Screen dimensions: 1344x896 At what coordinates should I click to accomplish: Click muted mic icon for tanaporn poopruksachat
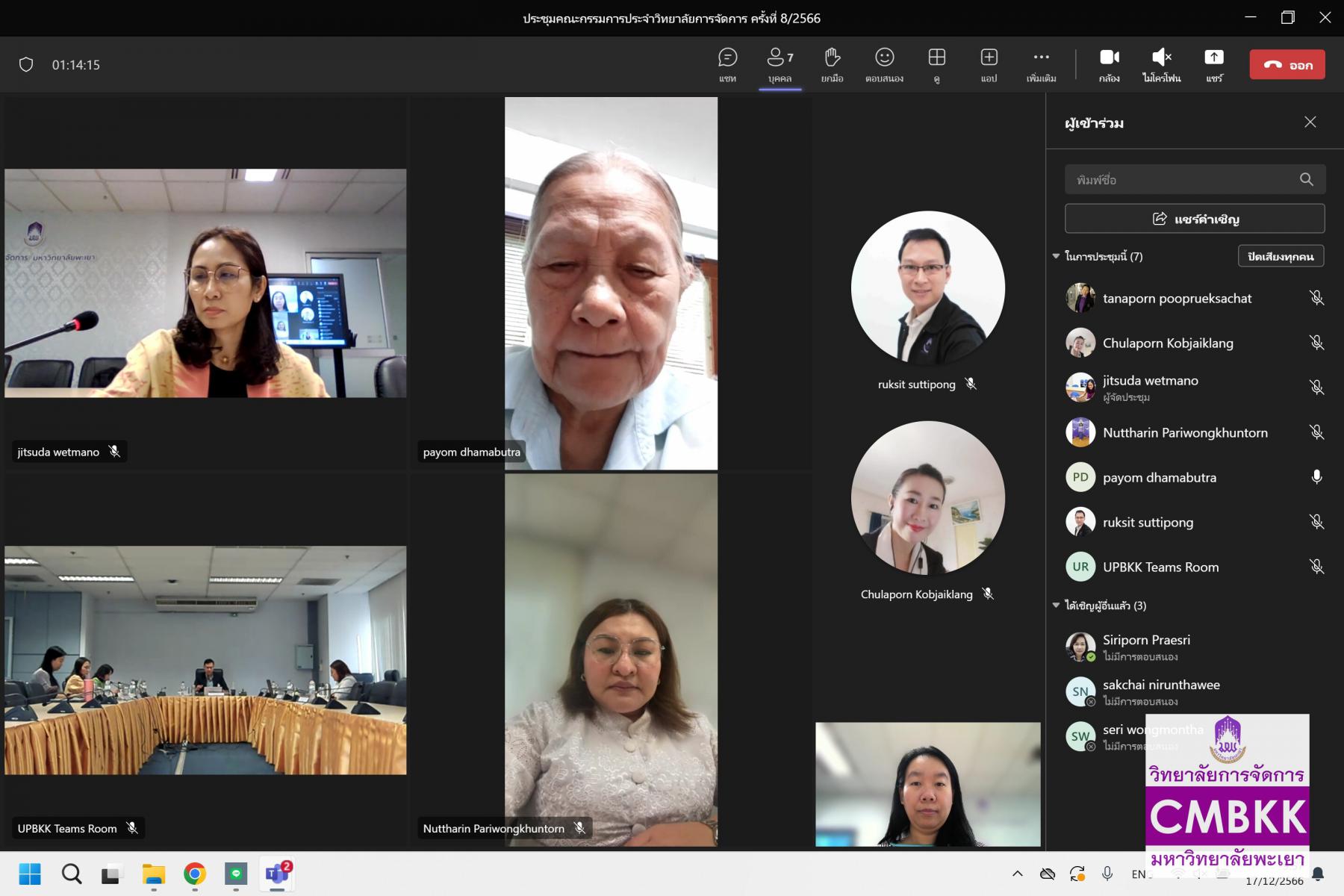coord(1316,298)
